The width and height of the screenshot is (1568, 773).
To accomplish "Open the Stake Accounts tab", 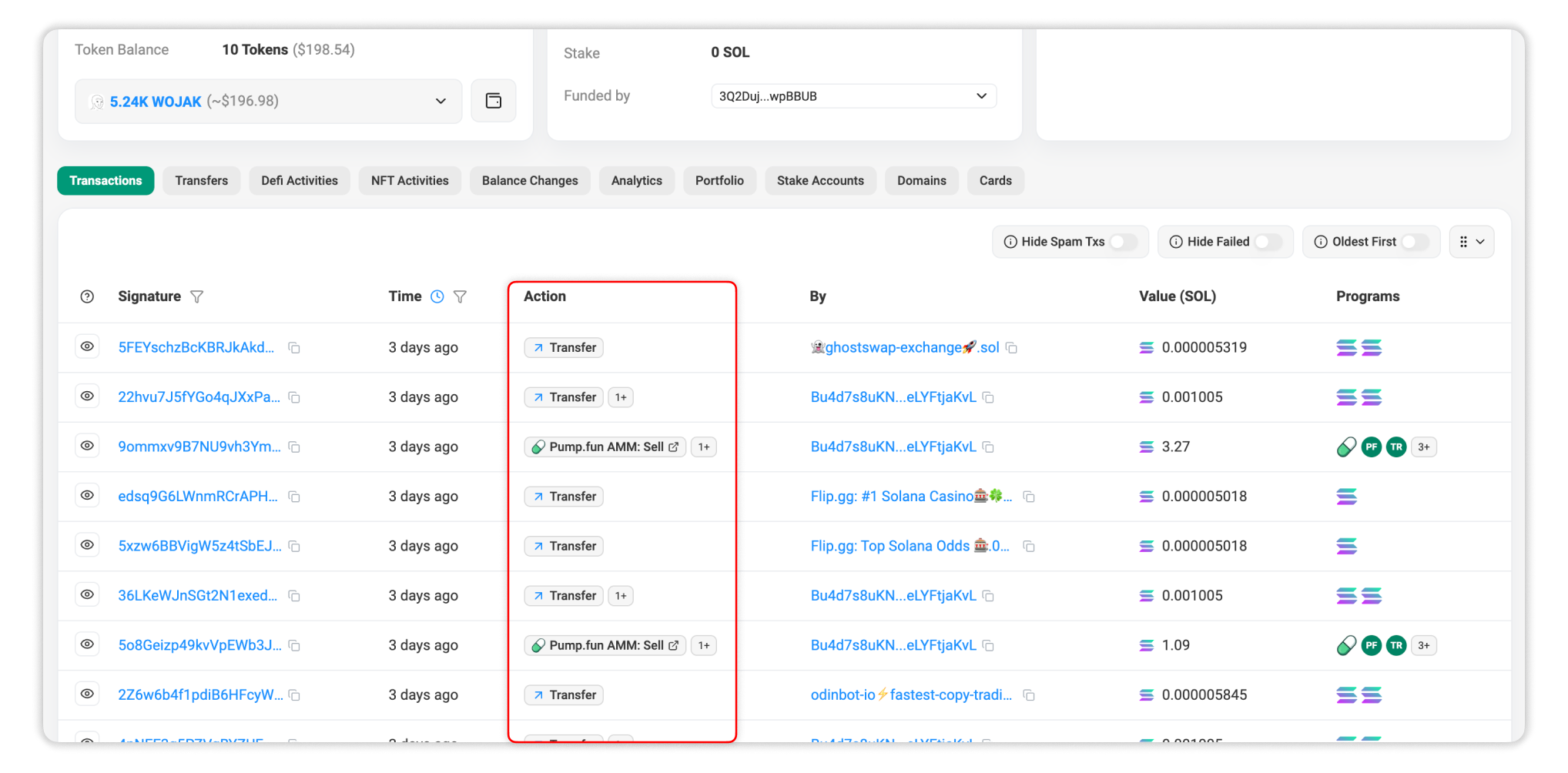I will point(820,180).
